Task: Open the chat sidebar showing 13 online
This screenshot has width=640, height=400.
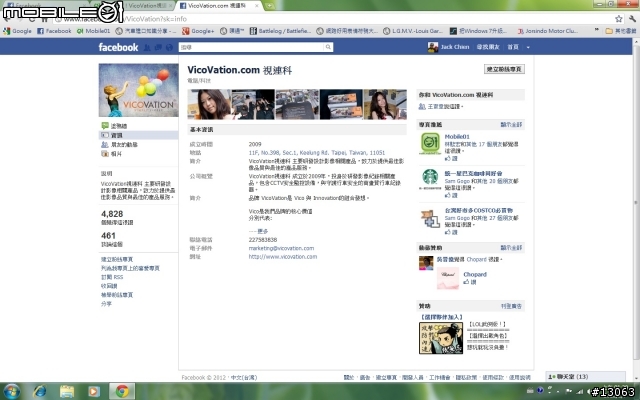Action: click(585, 376)
